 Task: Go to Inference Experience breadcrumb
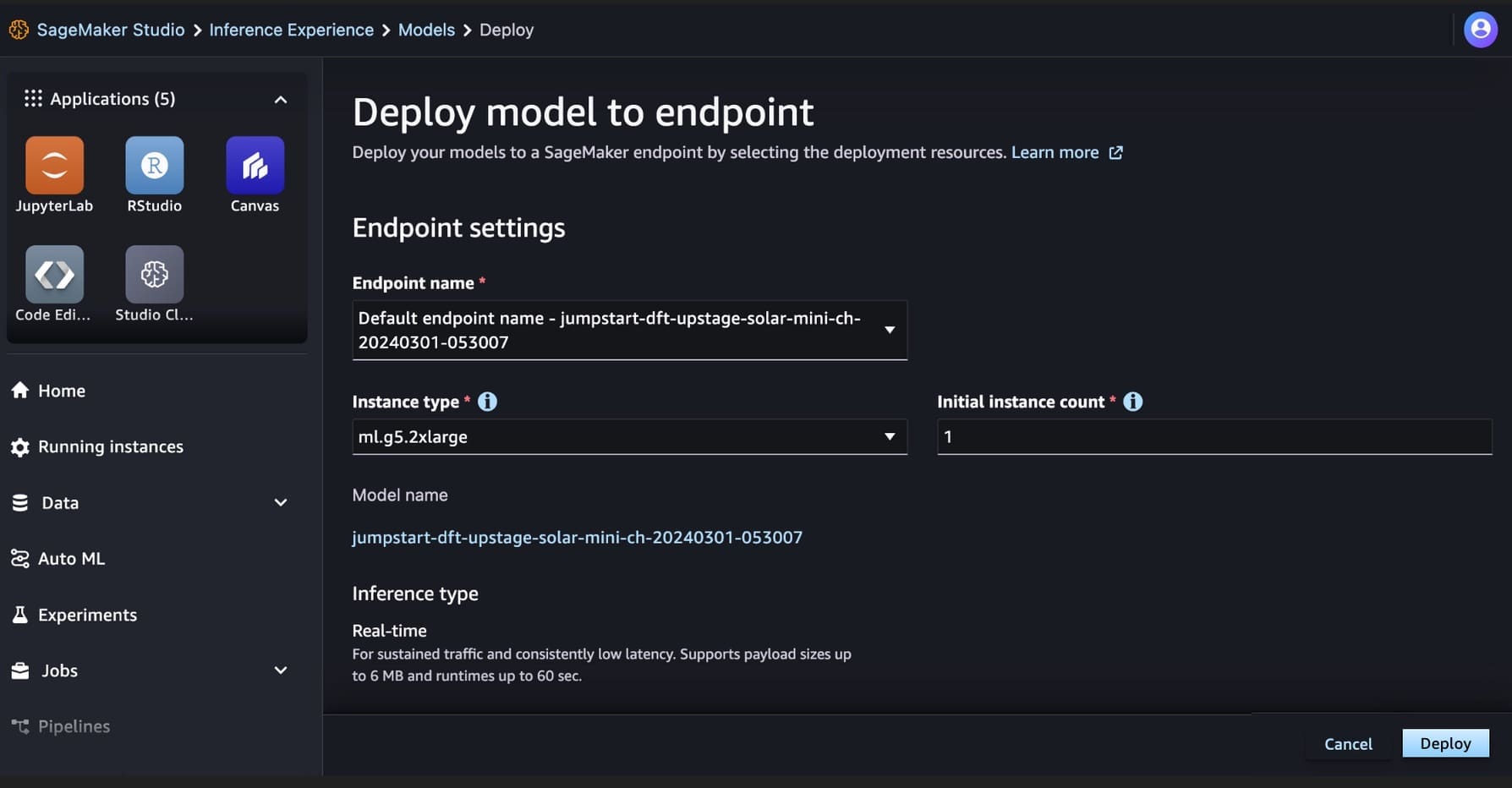click(x=292, y=30)
